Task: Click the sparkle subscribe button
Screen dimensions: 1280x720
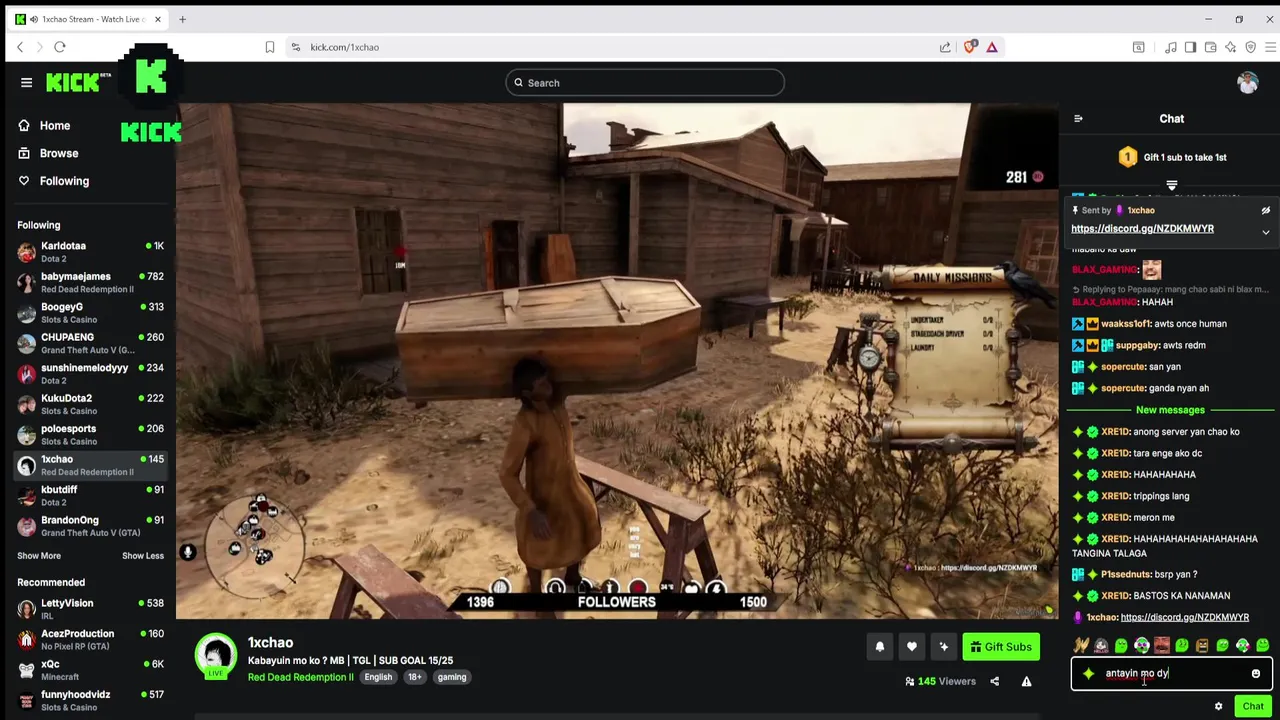Action: [x=943, y=647]
